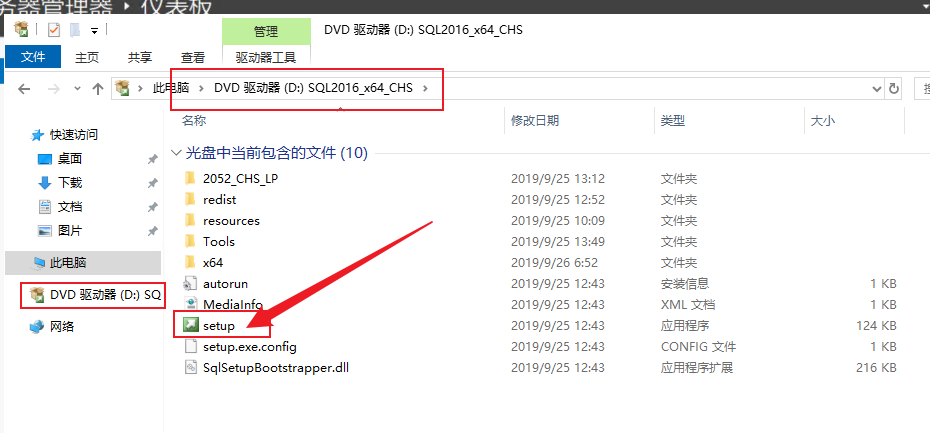Click the Back navigation arrow
Screen dimensions: 930x433
[24, 89]
